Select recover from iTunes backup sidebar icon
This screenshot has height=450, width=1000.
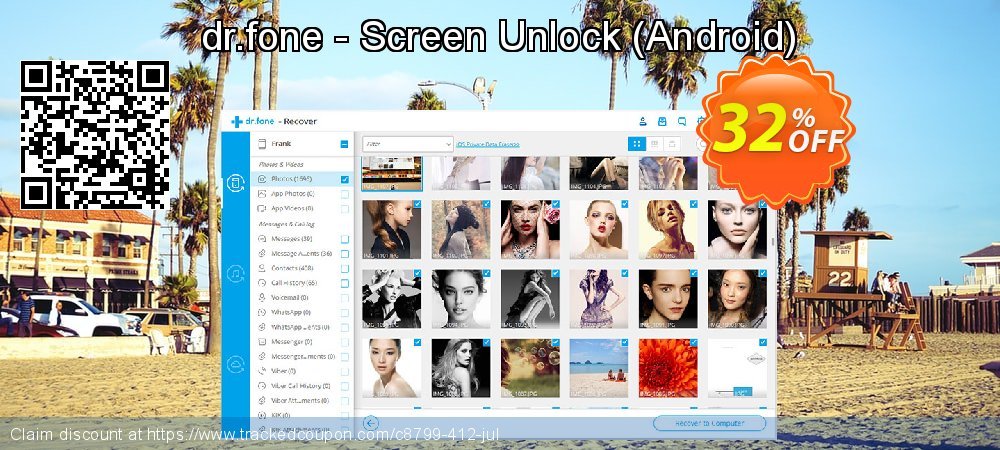coord(235,274)
